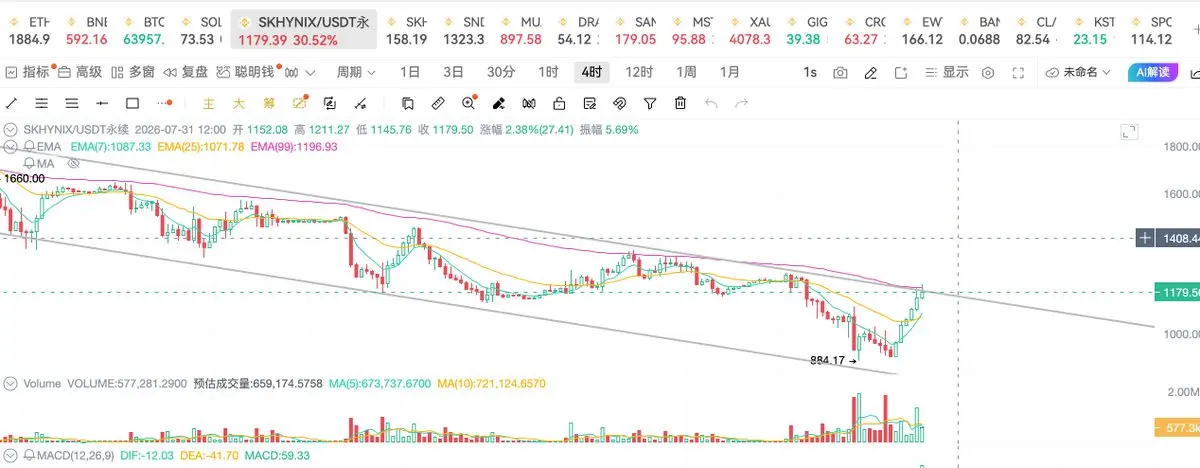Switch to the 1月 timeframe
Screen dimensions: 1200x468
pyautogui.click(x=730, y=72)
